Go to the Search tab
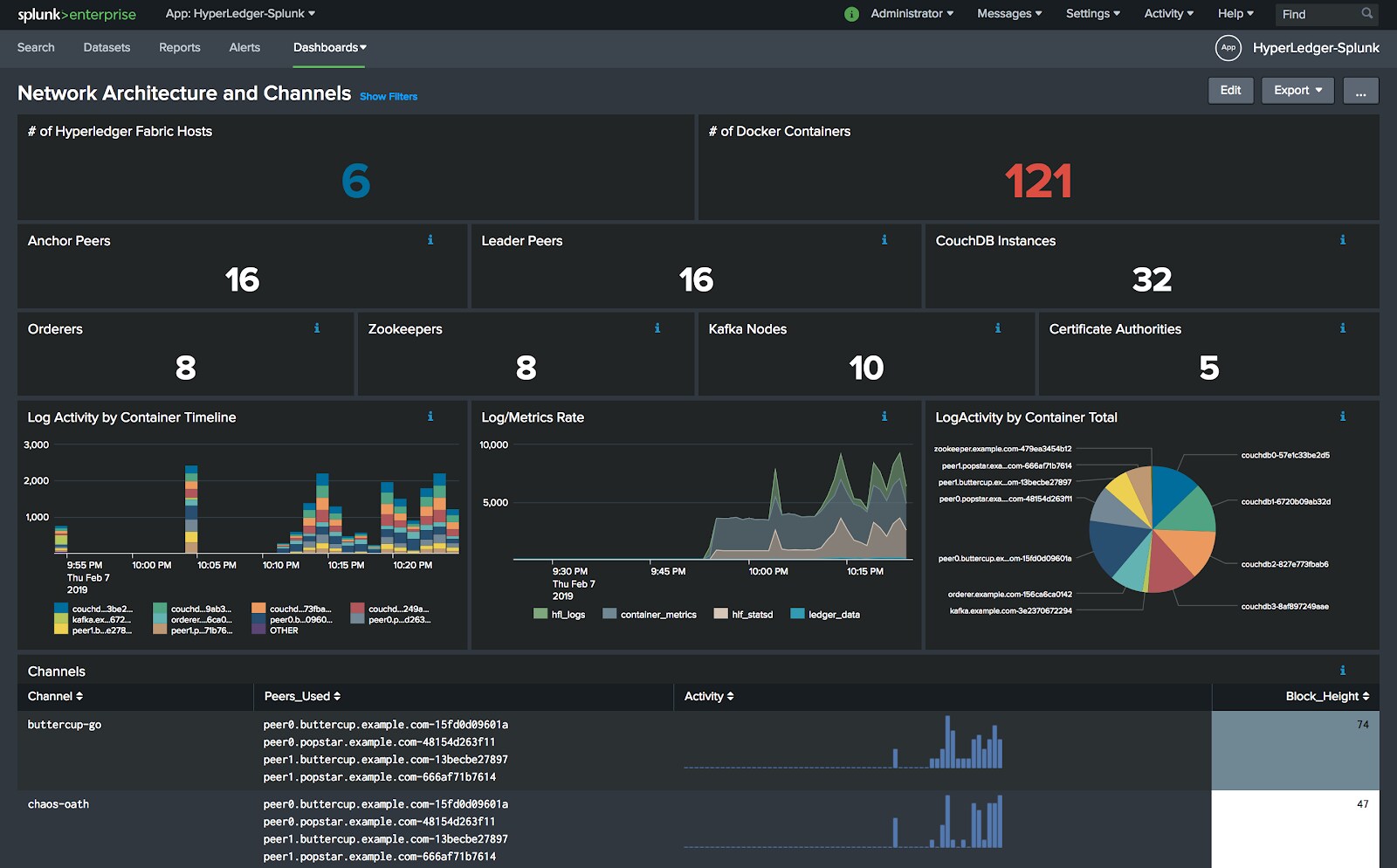Screen dimensions: 1397x868 [x=36, y=47]
